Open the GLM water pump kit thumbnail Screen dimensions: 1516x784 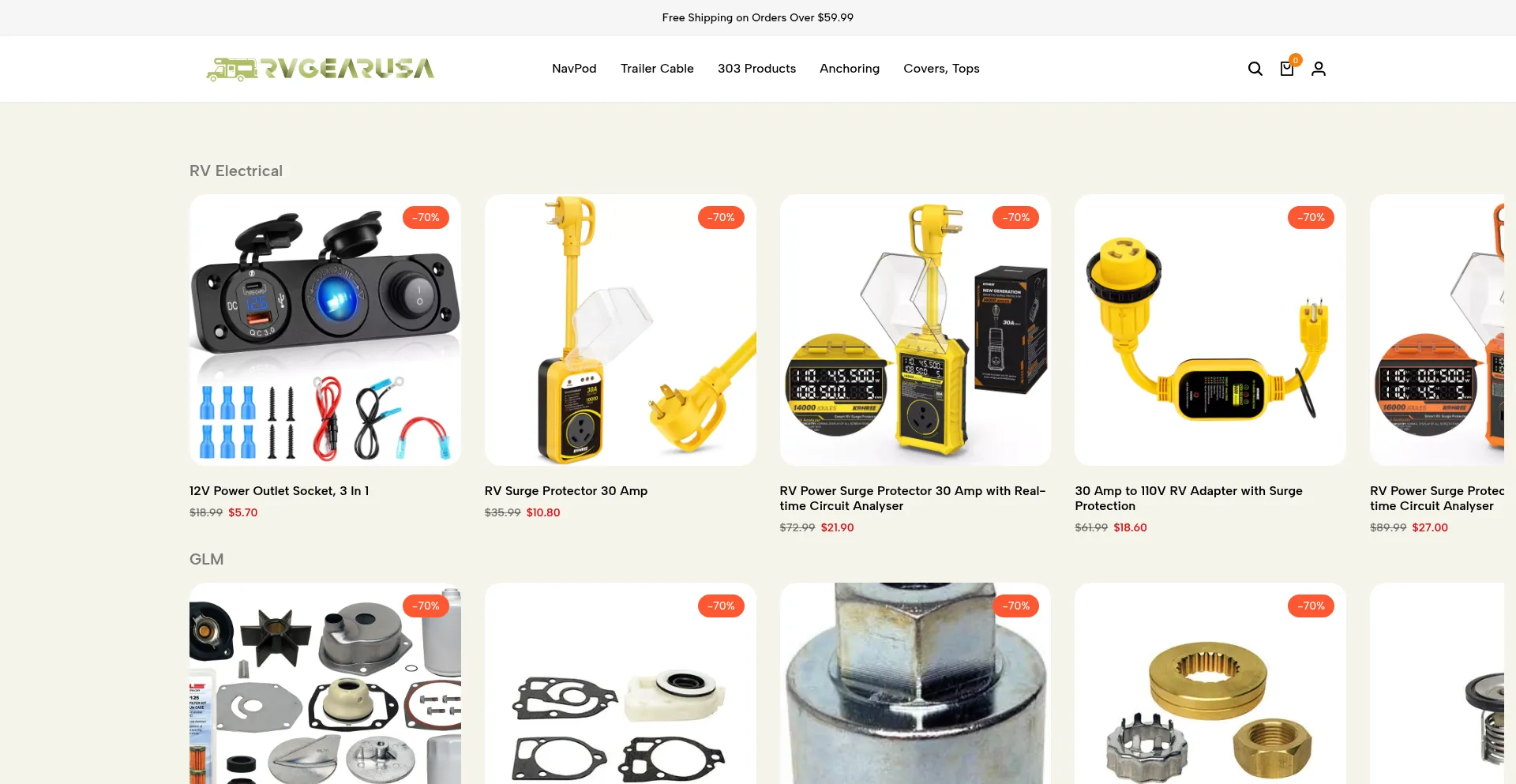(x=325, y=684)
